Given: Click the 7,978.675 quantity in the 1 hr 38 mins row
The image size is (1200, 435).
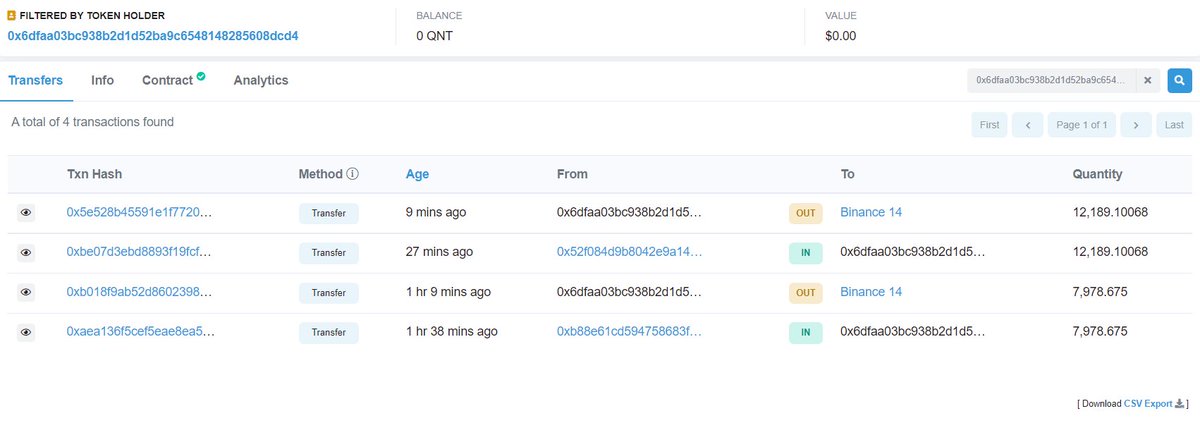Looking at the screenshot, I should 1100,332.
